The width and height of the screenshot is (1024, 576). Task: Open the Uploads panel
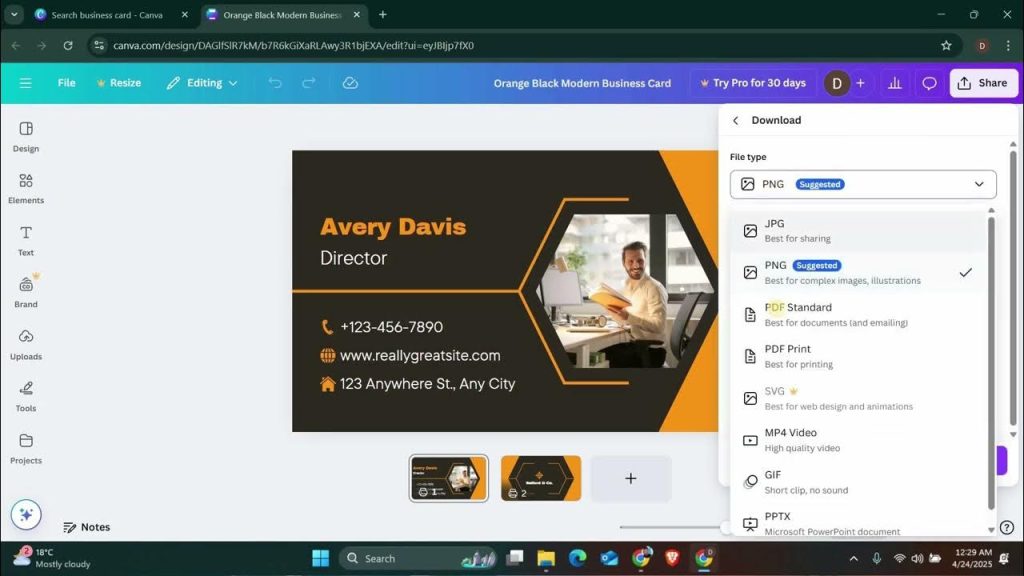click(x=26, y=343)
